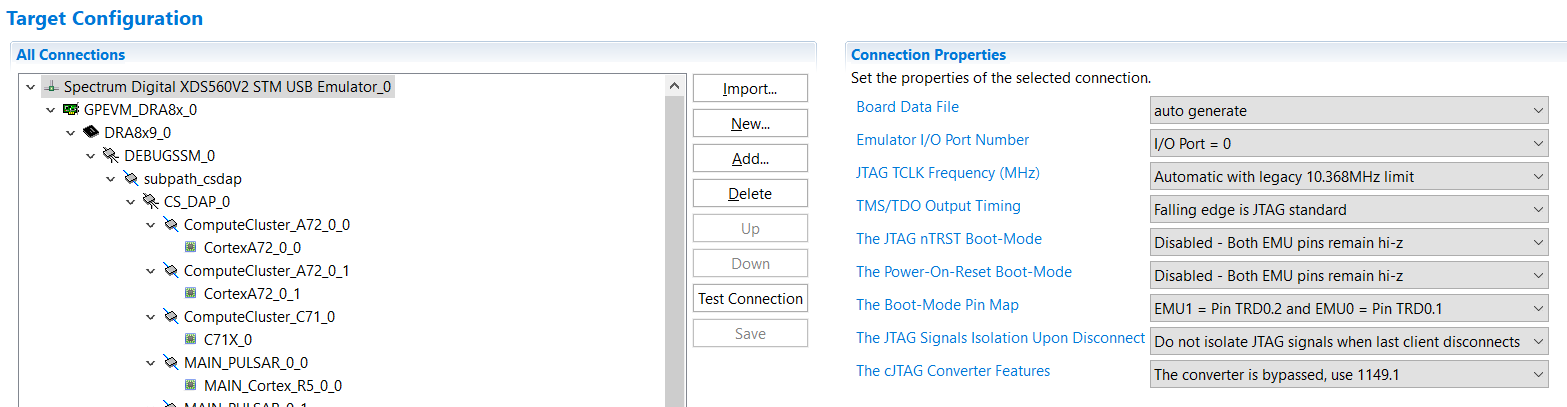The height and width of the screenshot is (407, 1567).
Task: Open the JTAG TCLK Frequency dropdown
Action: point(1349,177)
